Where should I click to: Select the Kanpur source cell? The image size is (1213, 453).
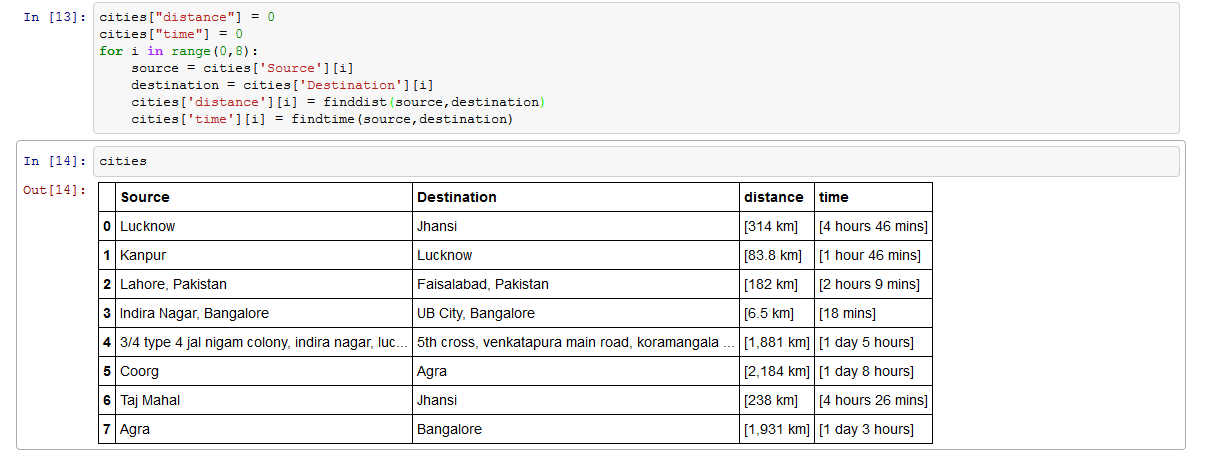click(143, 255)
